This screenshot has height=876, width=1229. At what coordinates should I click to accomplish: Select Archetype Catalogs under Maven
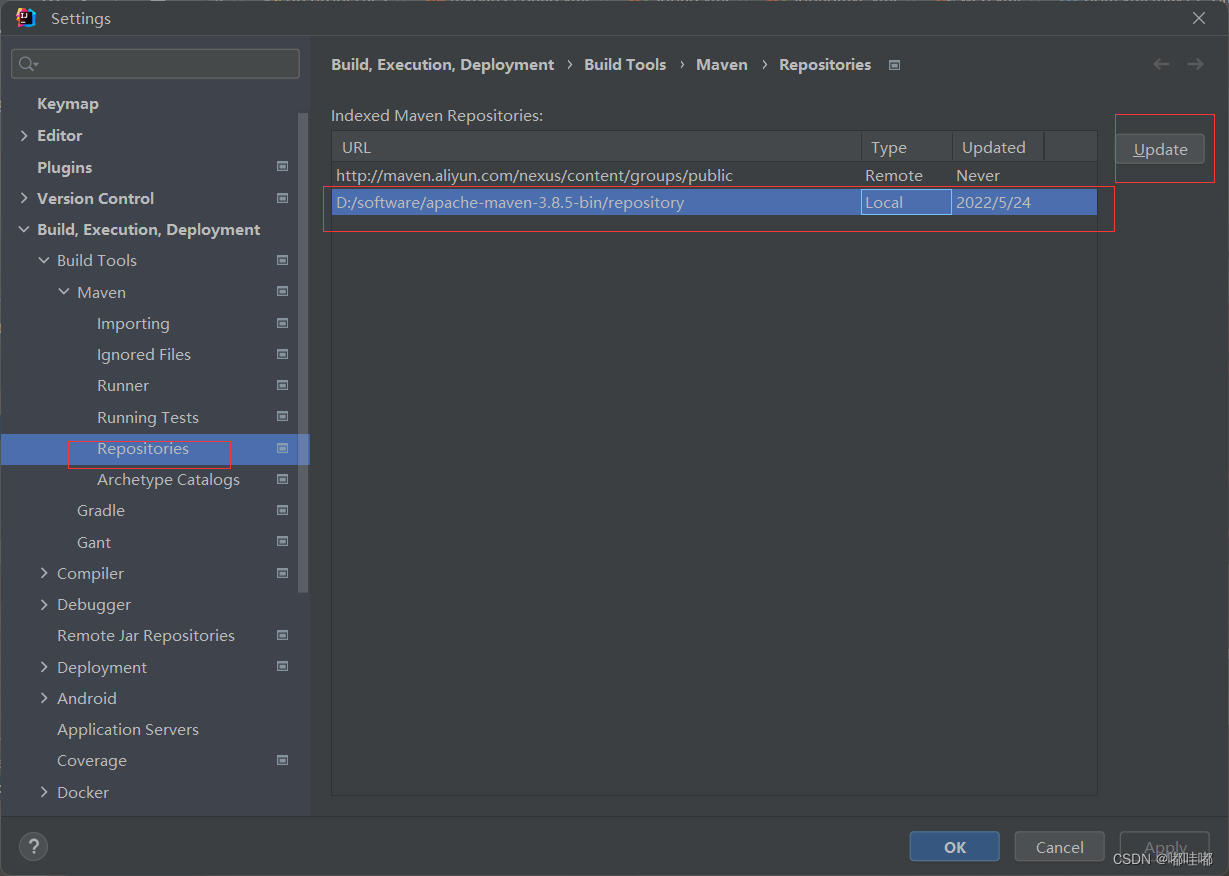(x=168, y=479)
